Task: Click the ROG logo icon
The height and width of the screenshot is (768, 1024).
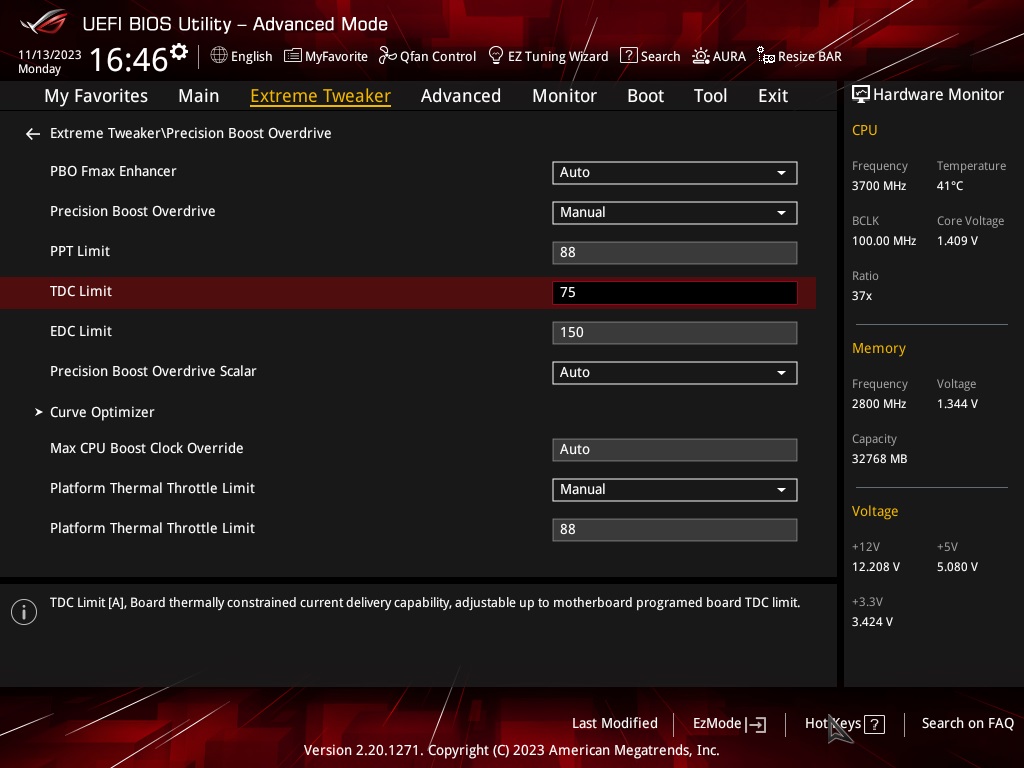Action: (43, 22)
